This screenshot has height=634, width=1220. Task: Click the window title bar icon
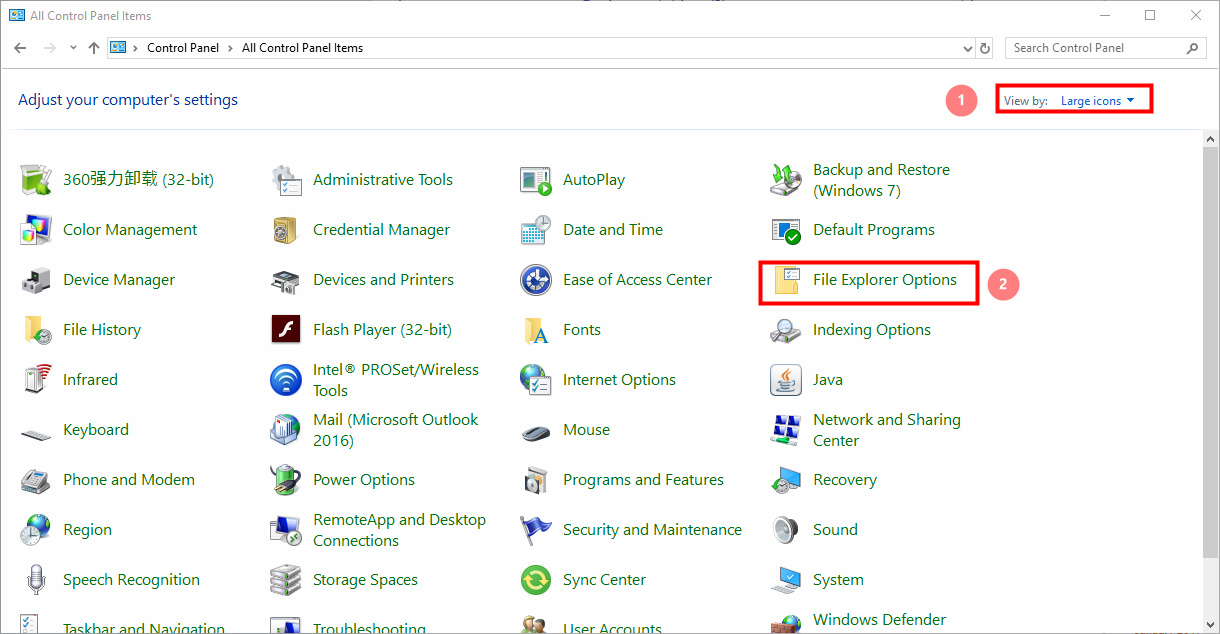(x=17, y=16)
